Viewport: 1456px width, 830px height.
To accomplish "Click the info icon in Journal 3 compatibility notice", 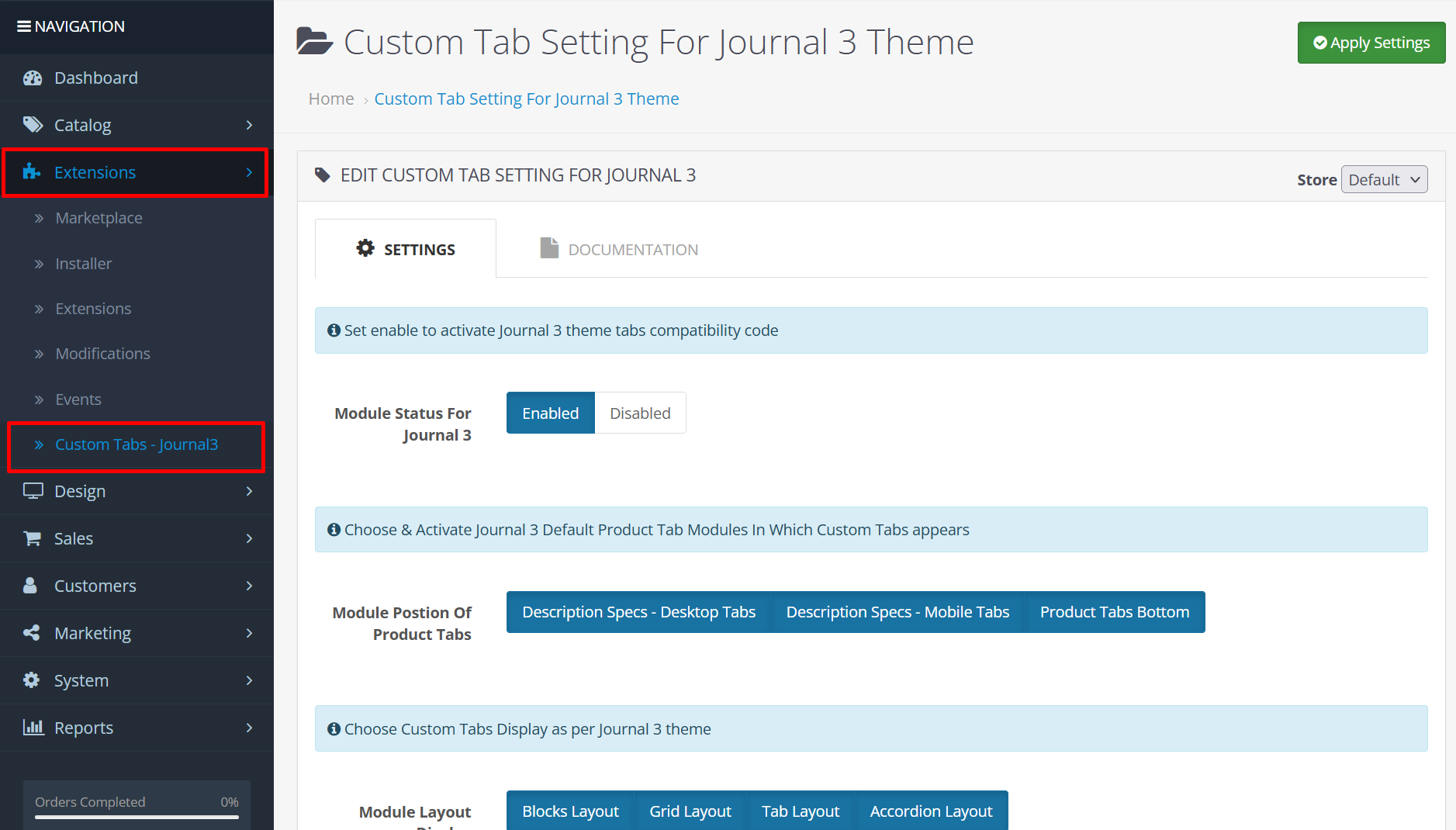I will click(x=334, y=330).
